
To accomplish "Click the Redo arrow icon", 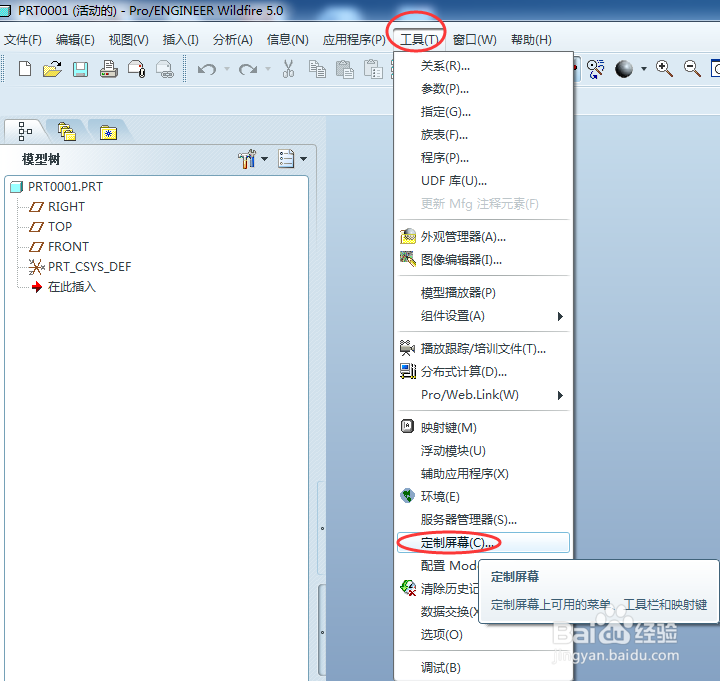I will point(248,69).
